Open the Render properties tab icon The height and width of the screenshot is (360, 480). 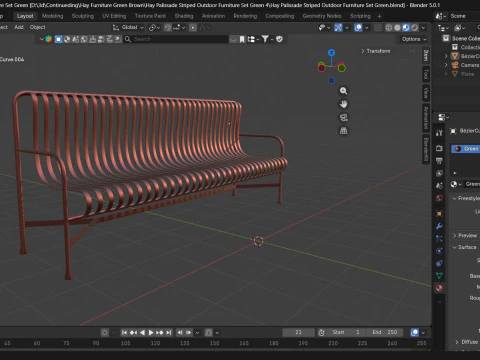click(439, 148)
